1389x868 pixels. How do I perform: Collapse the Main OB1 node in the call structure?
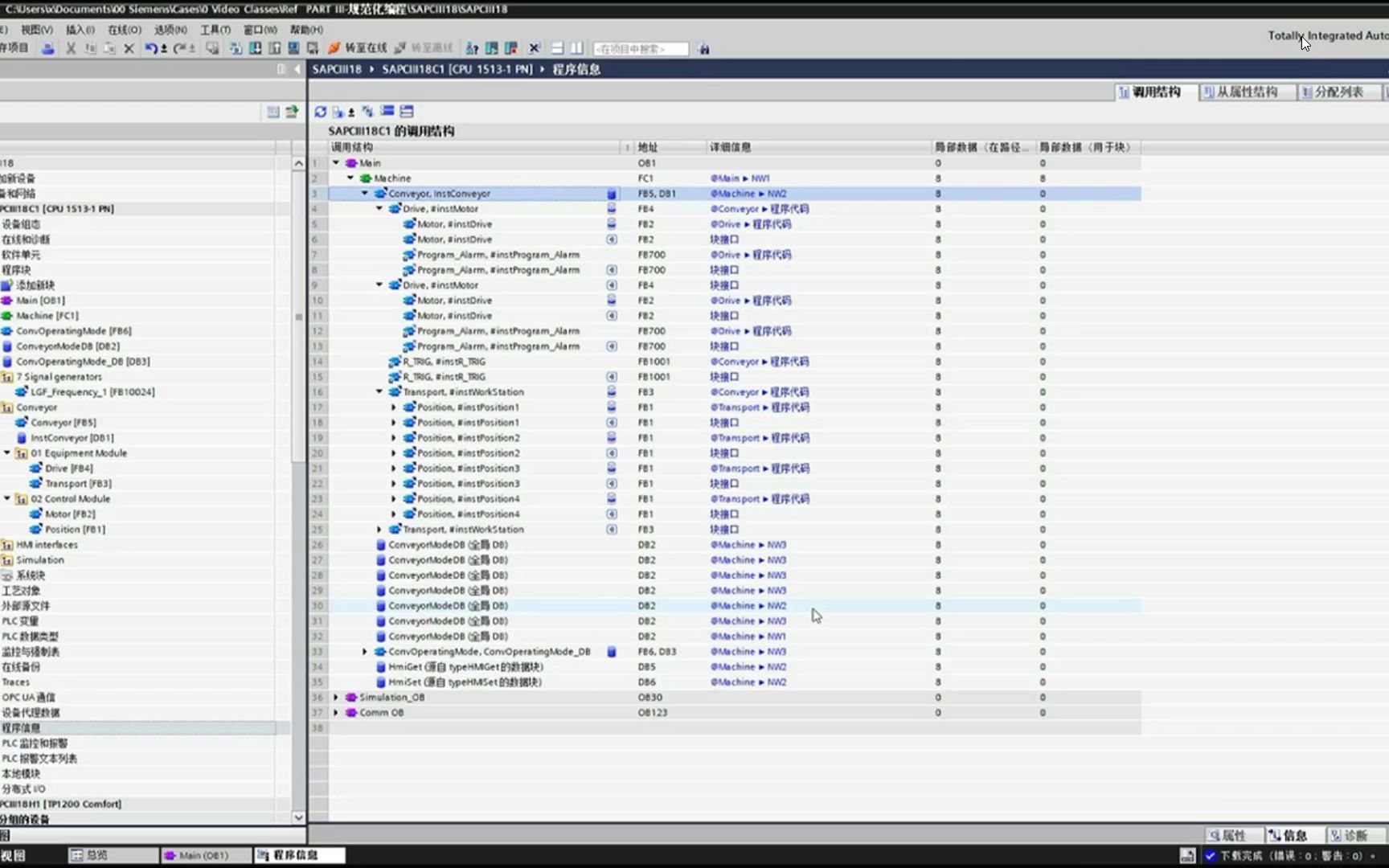pyautogui.click(x=336, y=162)
